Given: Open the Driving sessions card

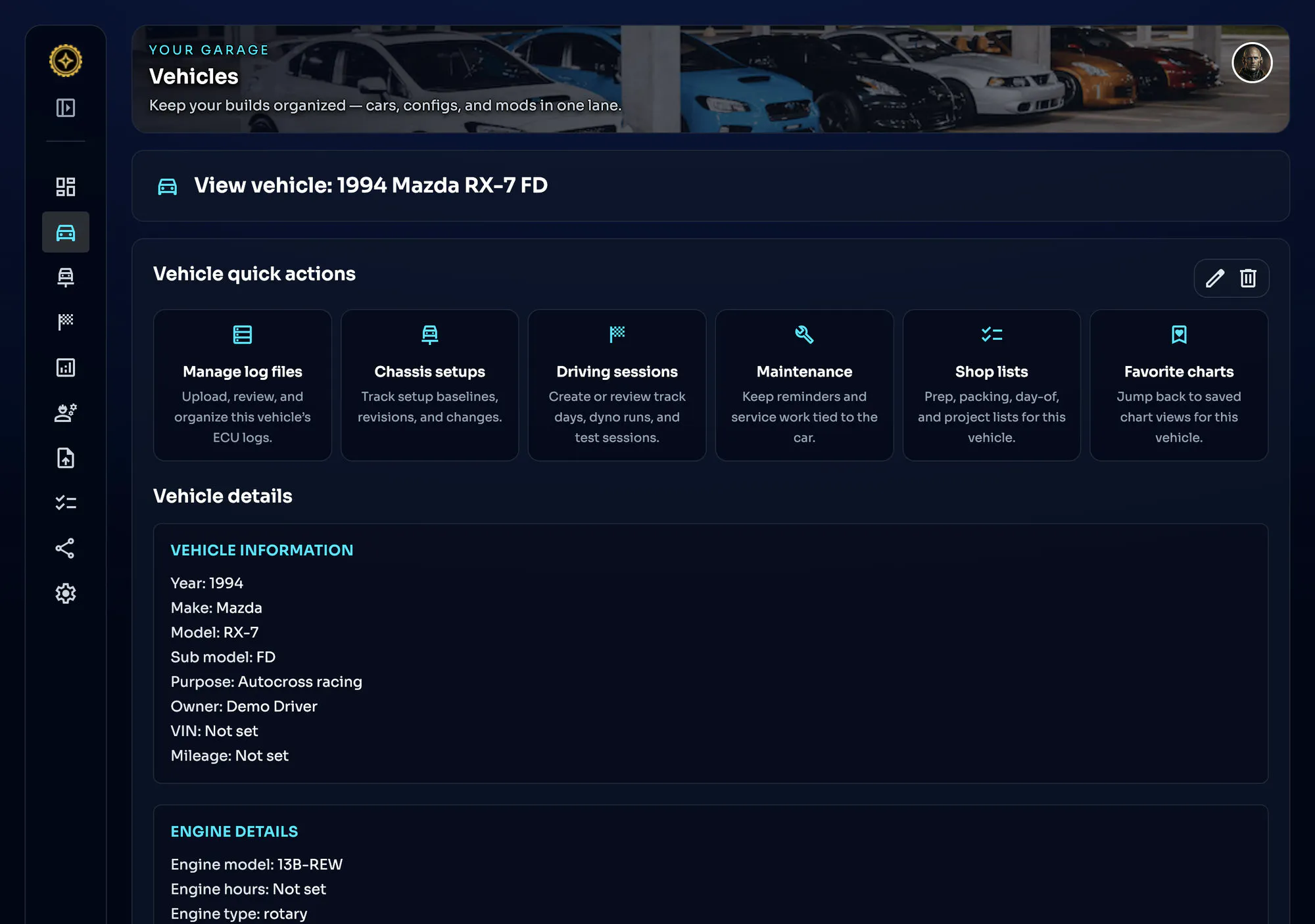Looking at the screenshot, I should point(617,385).
